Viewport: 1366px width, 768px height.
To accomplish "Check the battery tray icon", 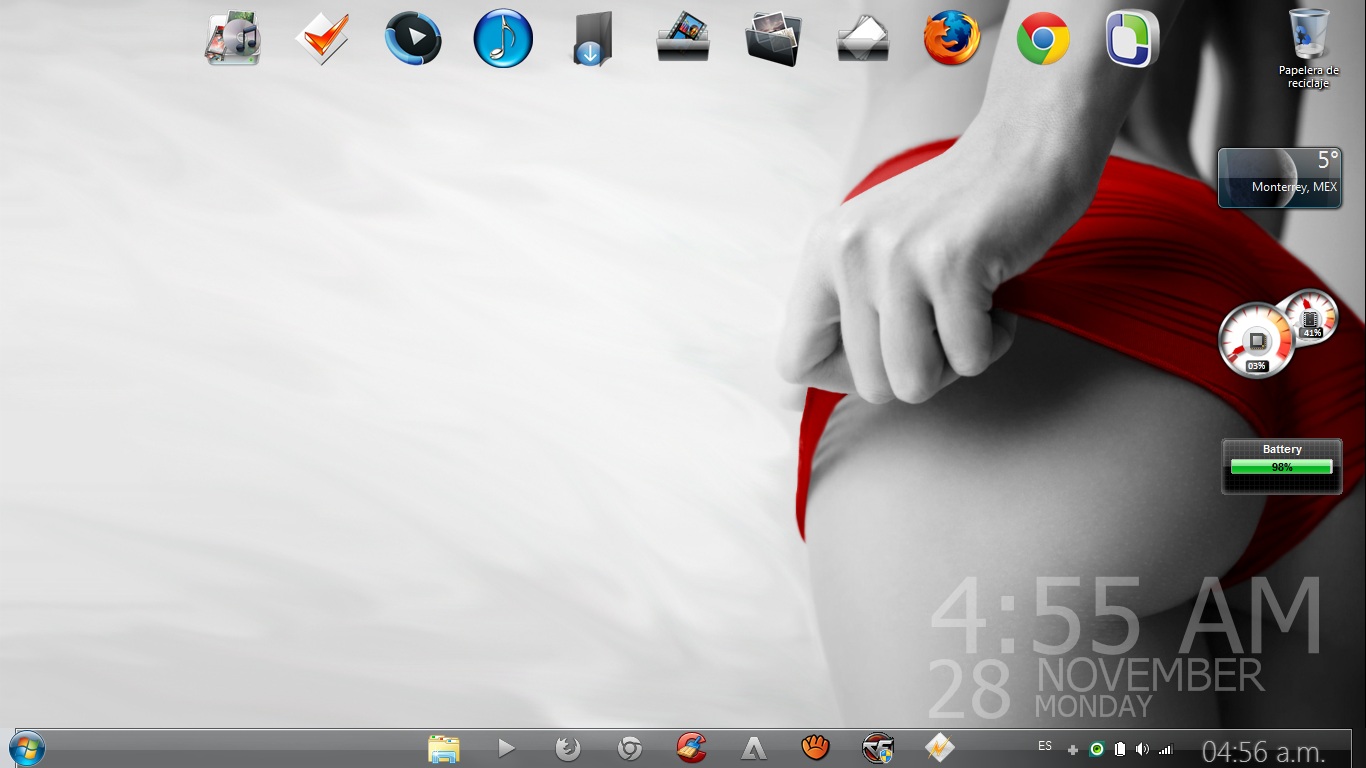I will tap(1120, 749).
